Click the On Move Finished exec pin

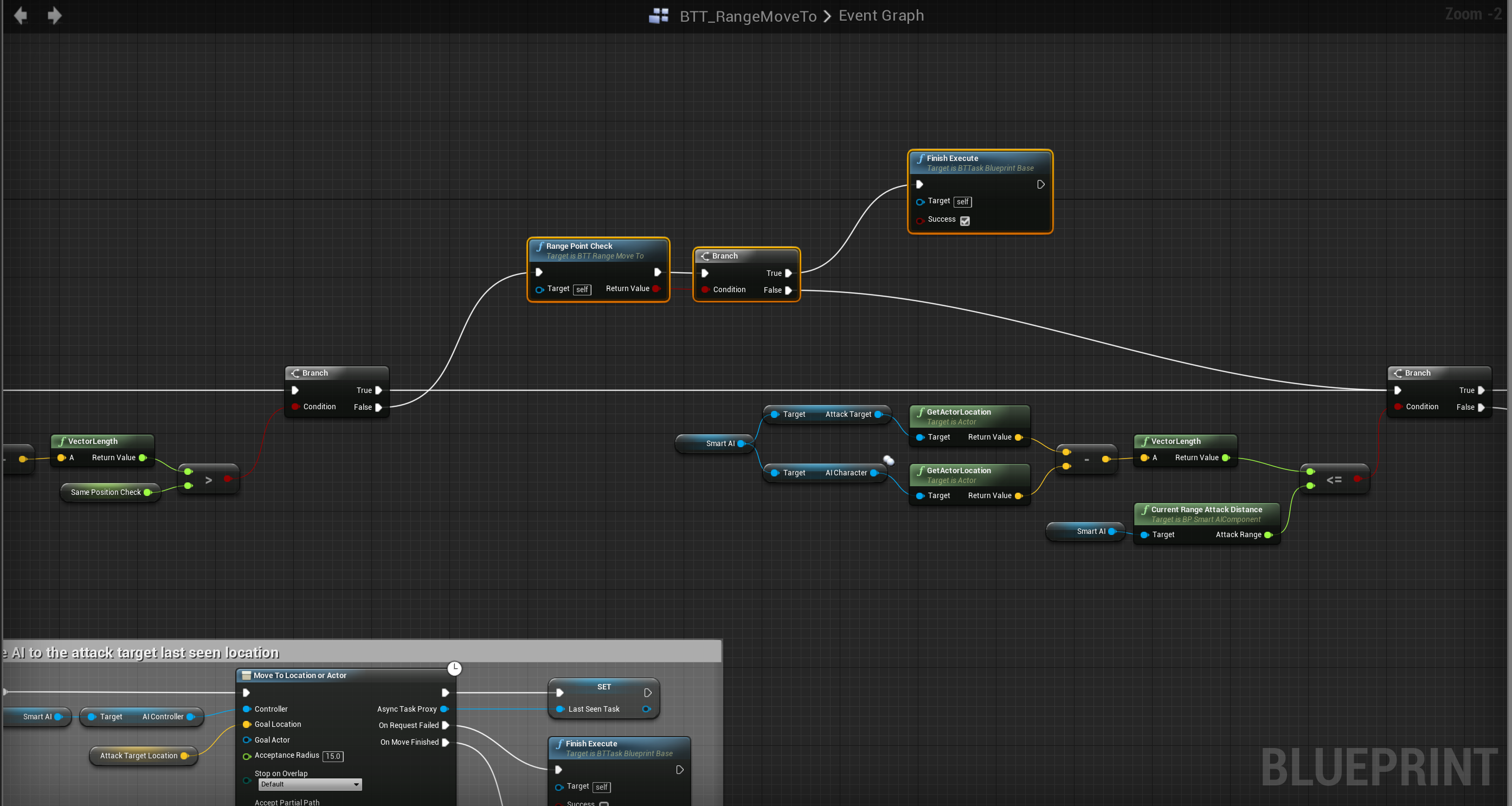point(446,742)
